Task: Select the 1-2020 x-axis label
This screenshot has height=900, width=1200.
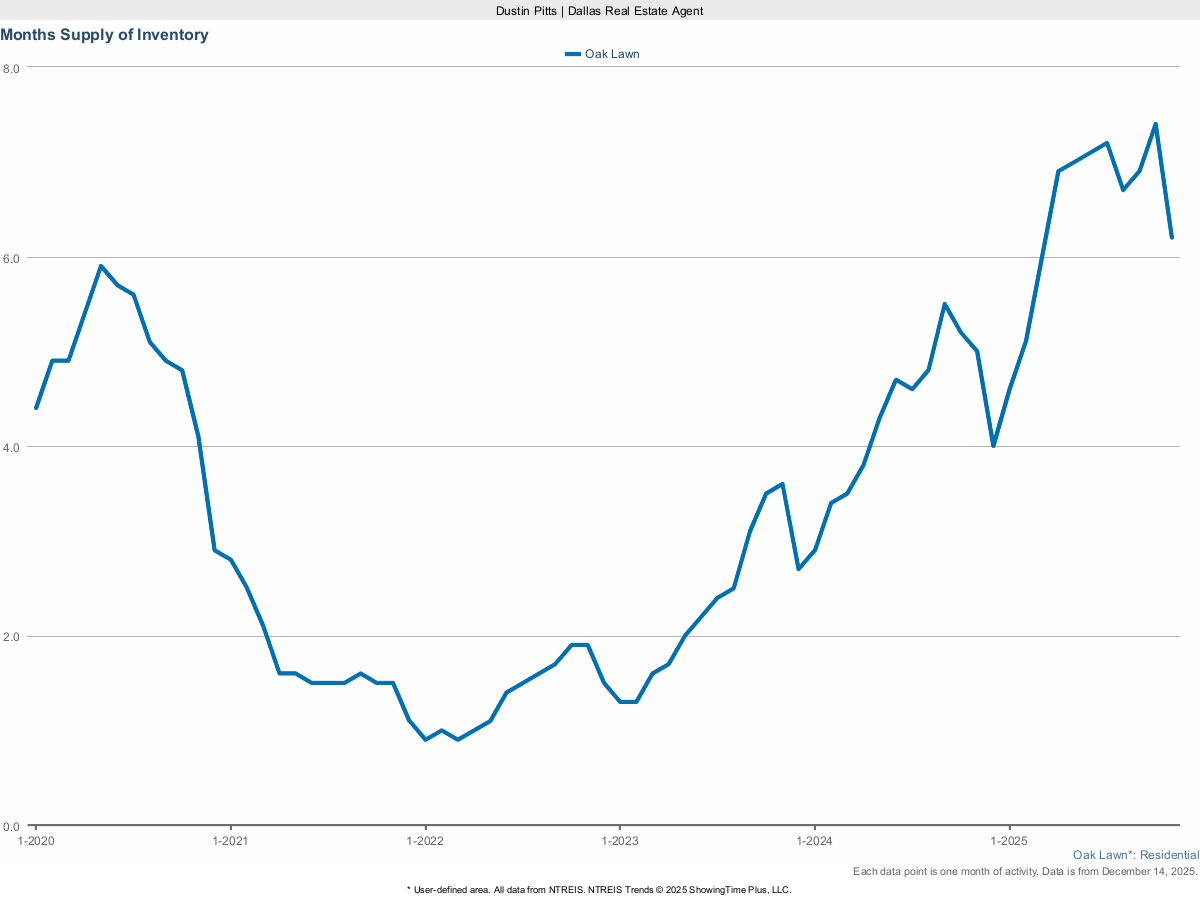Action: click(x=36, y=842)
